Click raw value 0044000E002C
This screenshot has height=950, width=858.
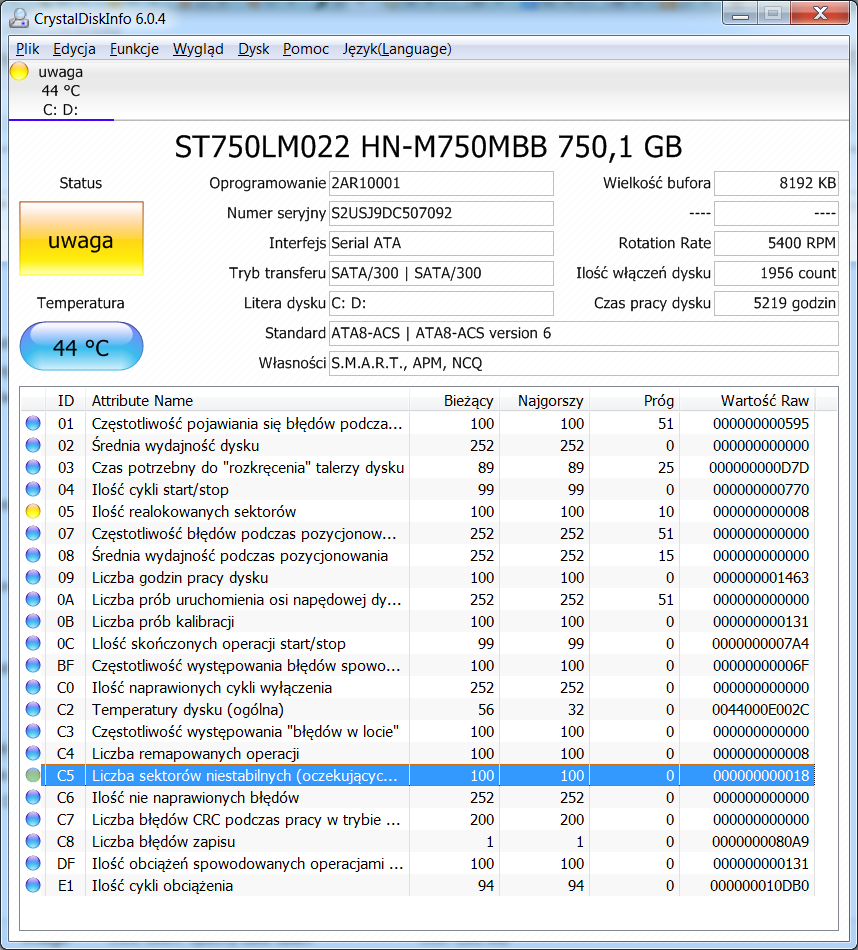click(760, 709)
